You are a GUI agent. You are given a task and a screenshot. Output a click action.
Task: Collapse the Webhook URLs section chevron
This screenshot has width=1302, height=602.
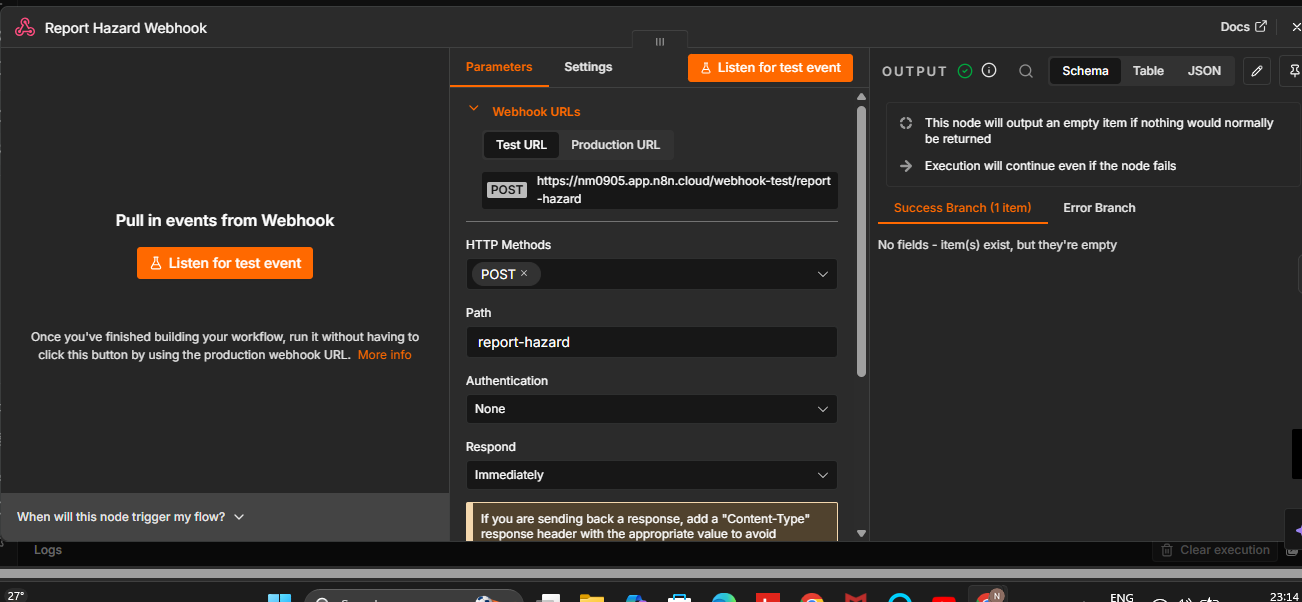[x=474, y=110]
